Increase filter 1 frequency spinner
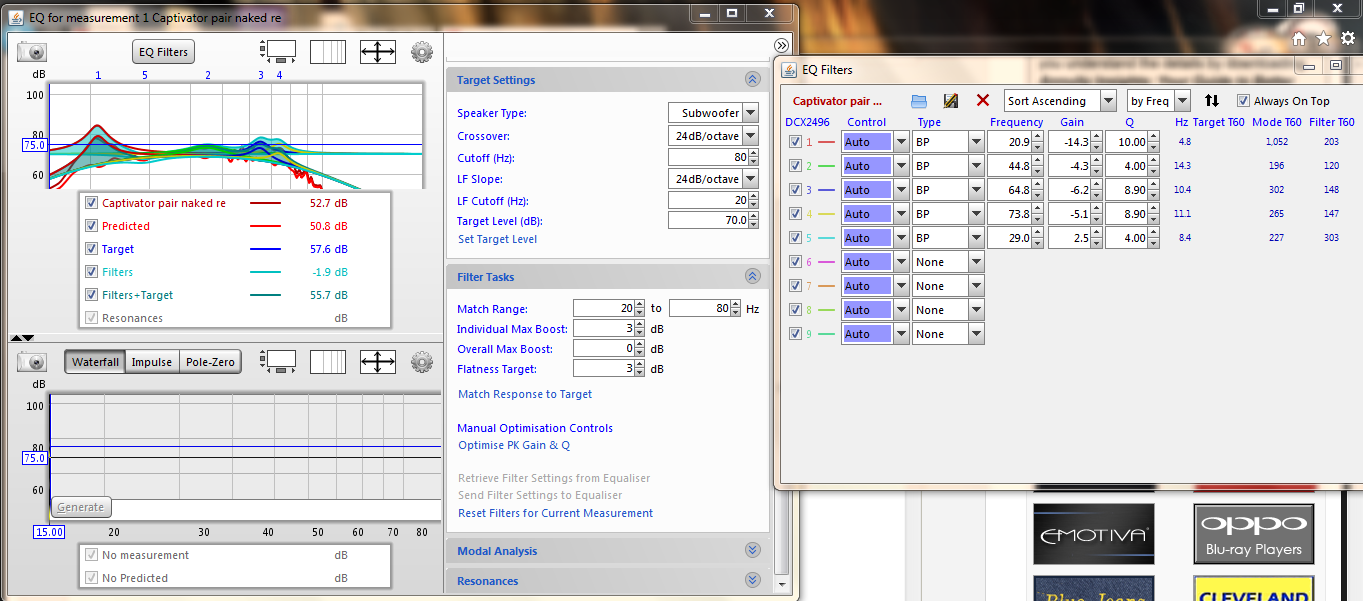The width and height of the screenshot is (1363, 601). point(1039,137)
